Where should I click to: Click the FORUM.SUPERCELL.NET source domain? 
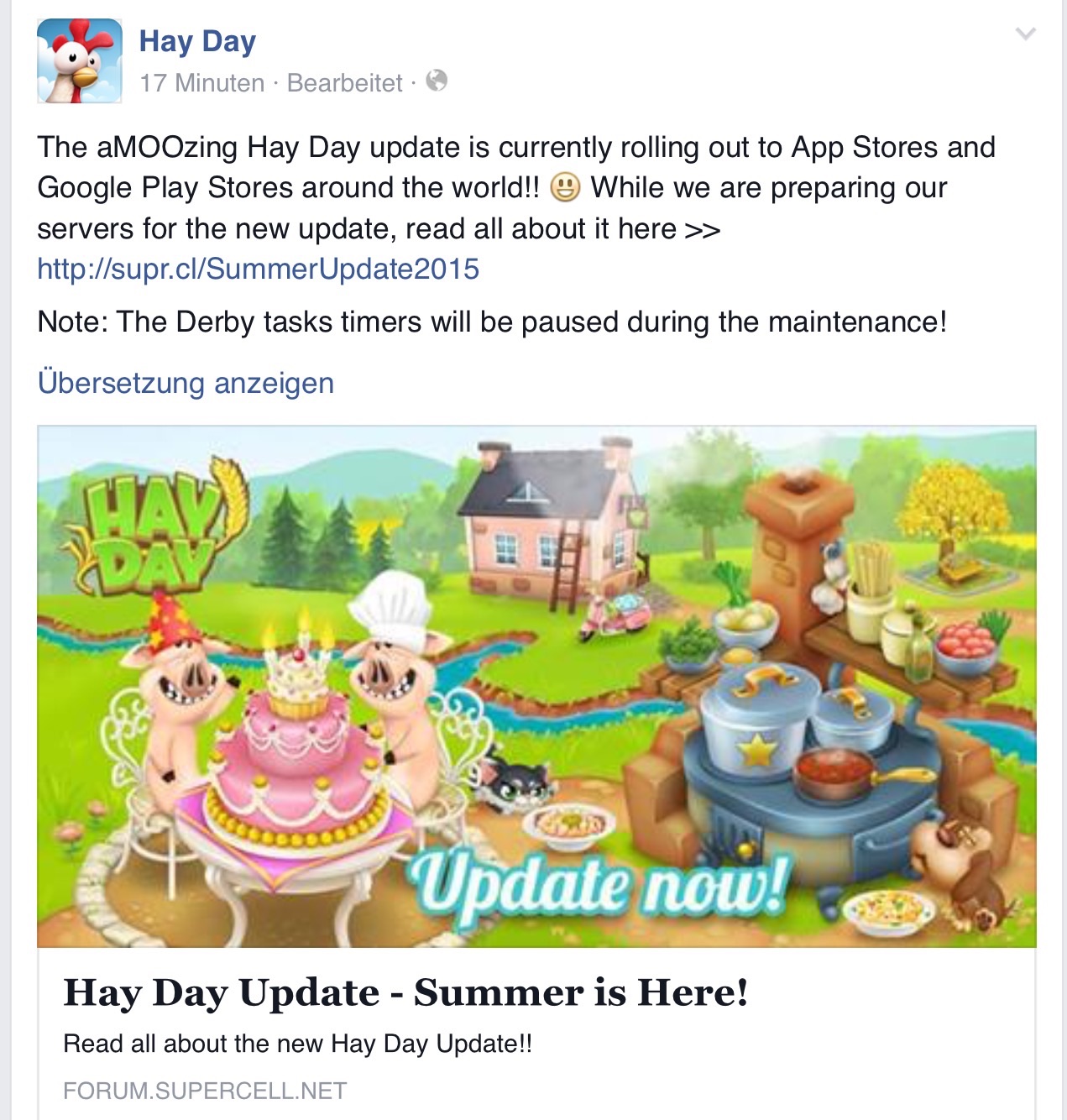pos(205,1091)
